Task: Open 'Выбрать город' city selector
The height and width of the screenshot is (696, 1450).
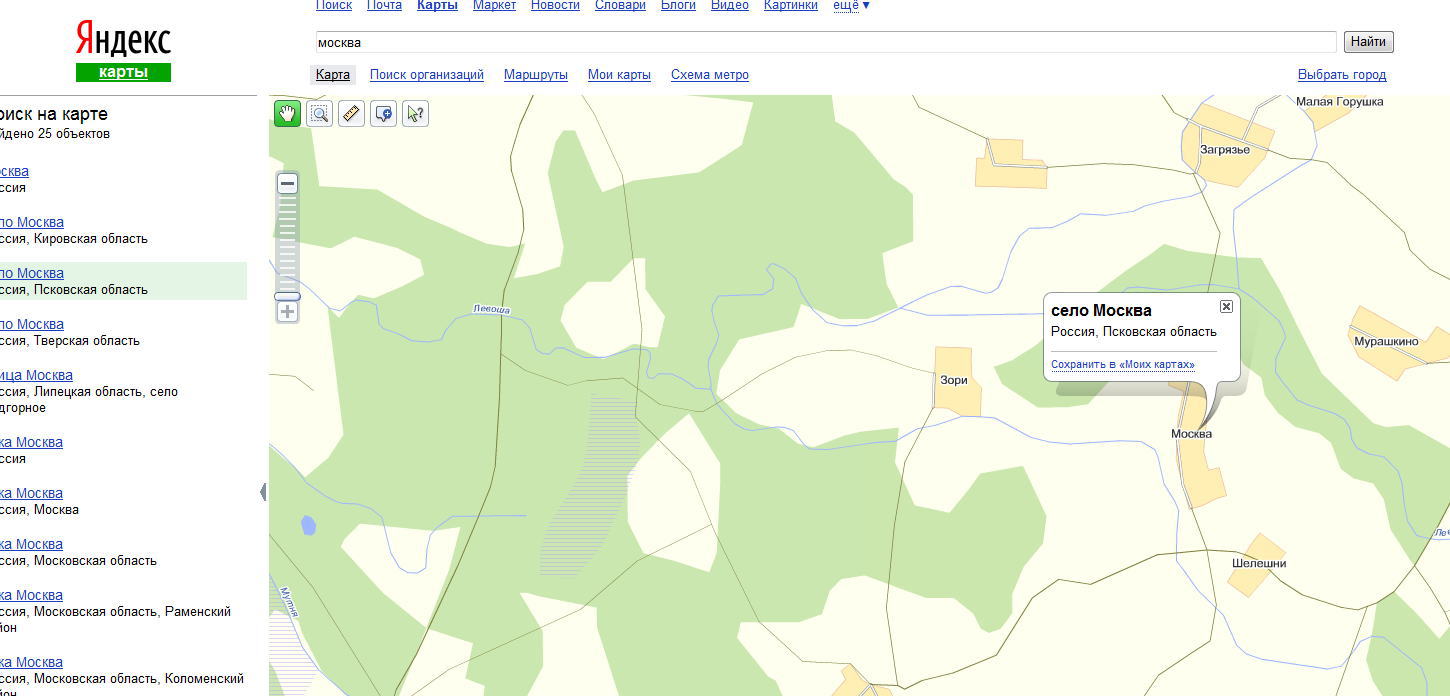Action: pyautogui.click(x=1341, y=75)
